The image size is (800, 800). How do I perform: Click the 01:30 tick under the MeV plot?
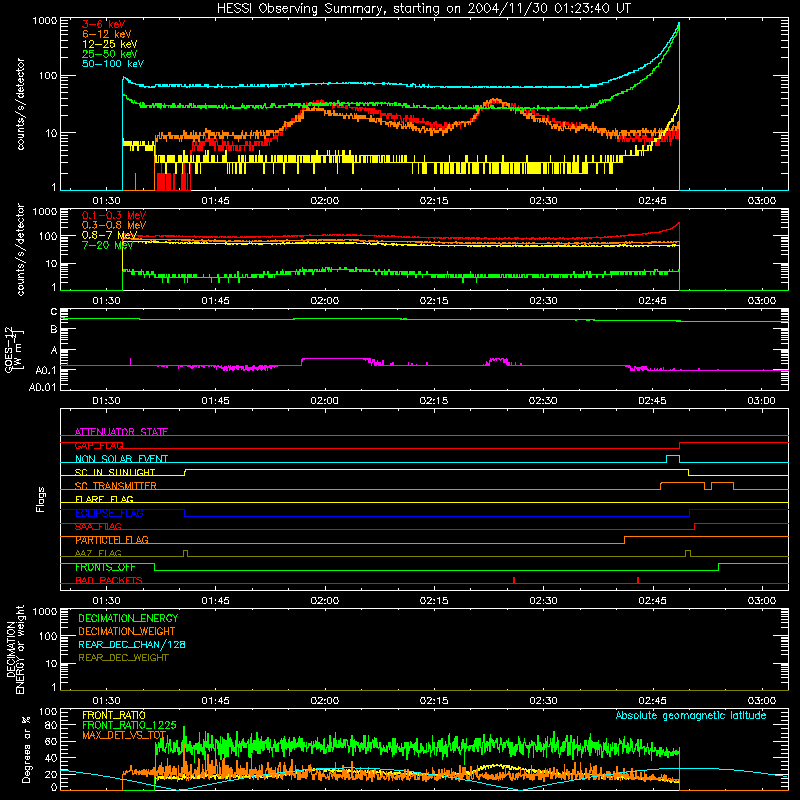click(106, 301)
